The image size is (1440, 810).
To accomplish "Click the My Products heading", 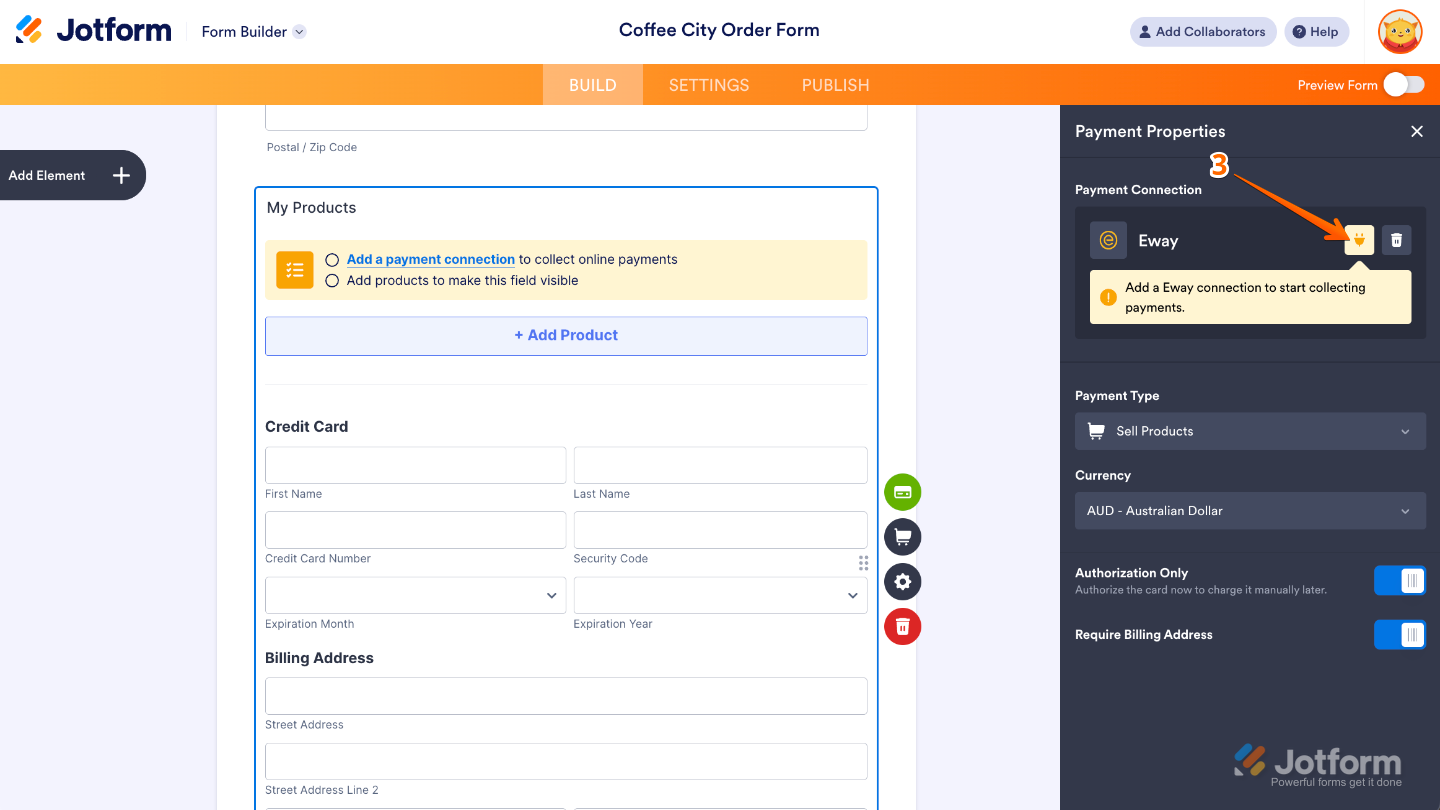I will pos(311,208).
